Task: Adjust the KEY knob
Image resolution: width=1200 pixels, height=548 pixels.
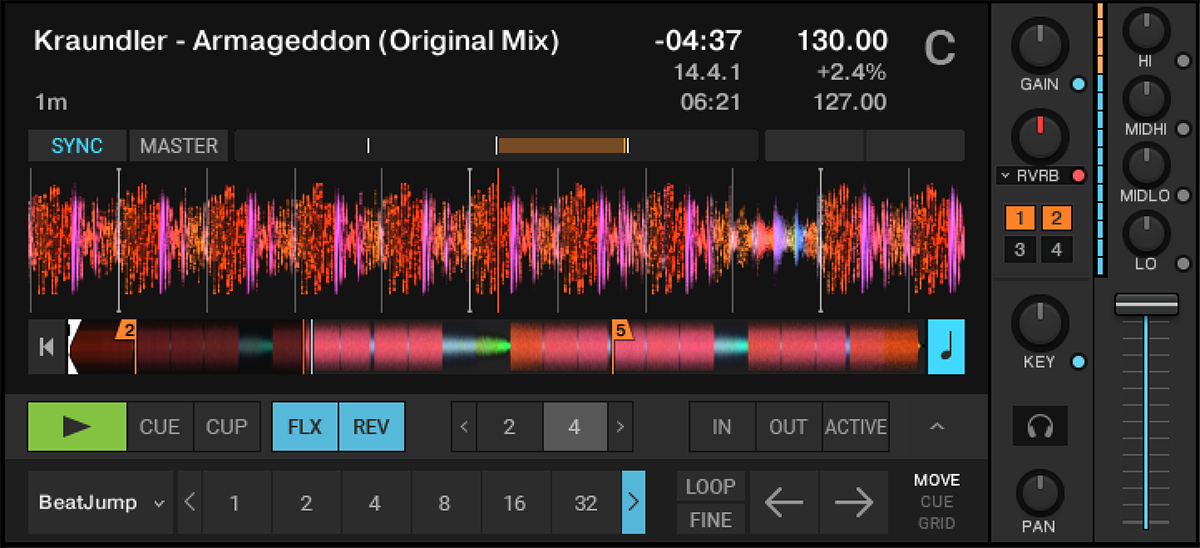Action: (1039, 322)
